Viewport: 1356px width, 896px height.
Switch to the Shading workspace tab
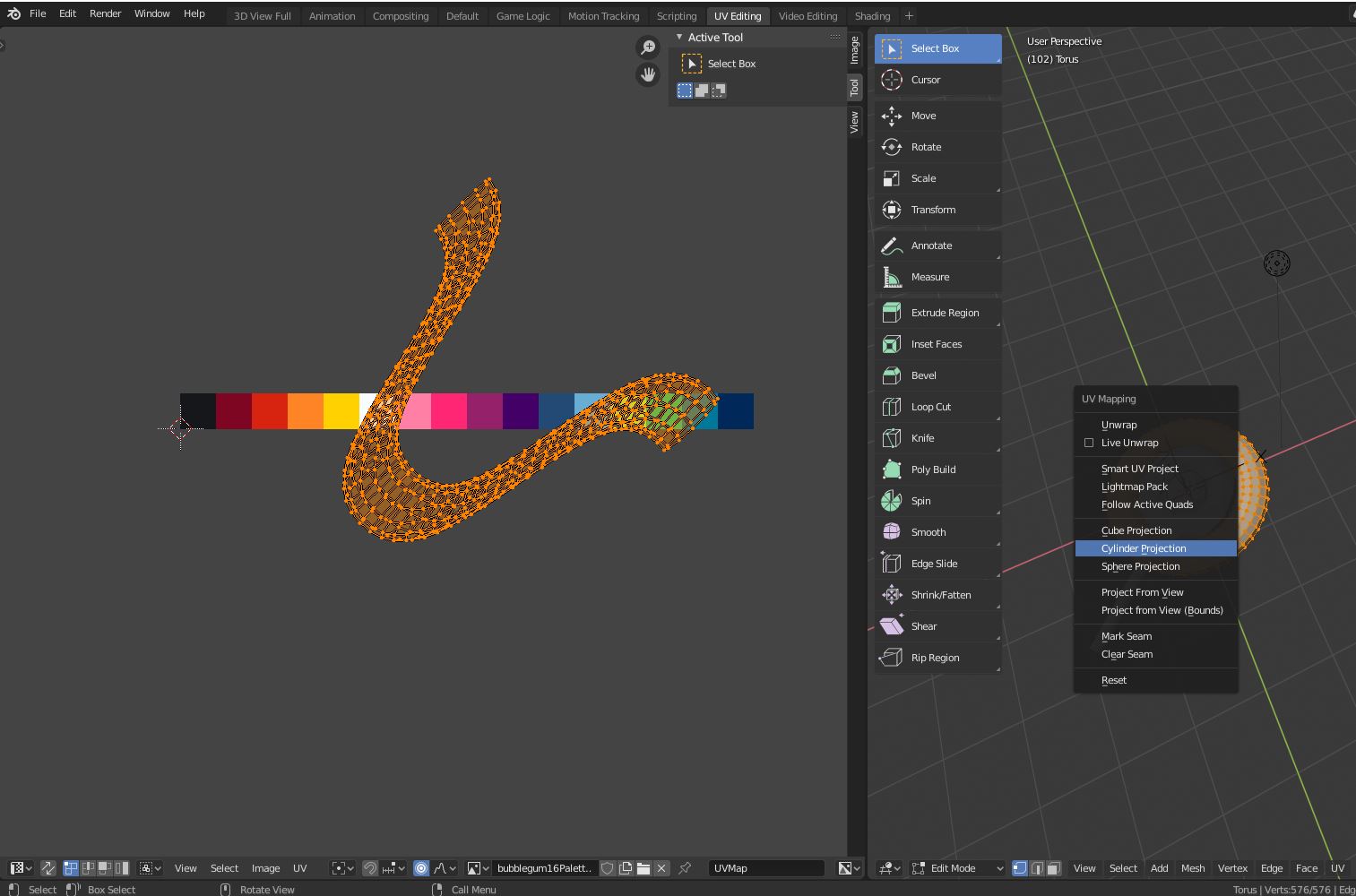tap(871, 16)
